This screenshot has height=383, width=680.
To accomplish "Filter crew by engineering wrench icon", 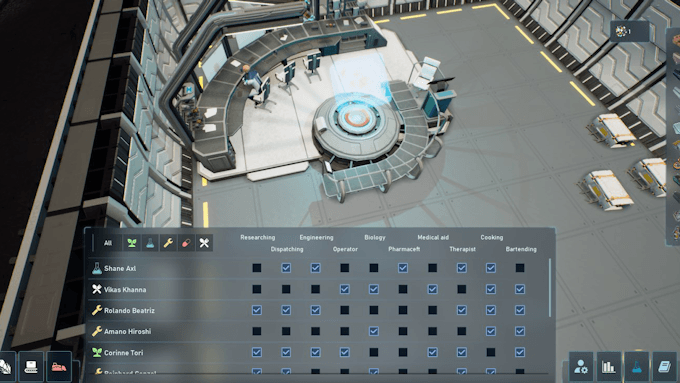I will coord(168,243).
